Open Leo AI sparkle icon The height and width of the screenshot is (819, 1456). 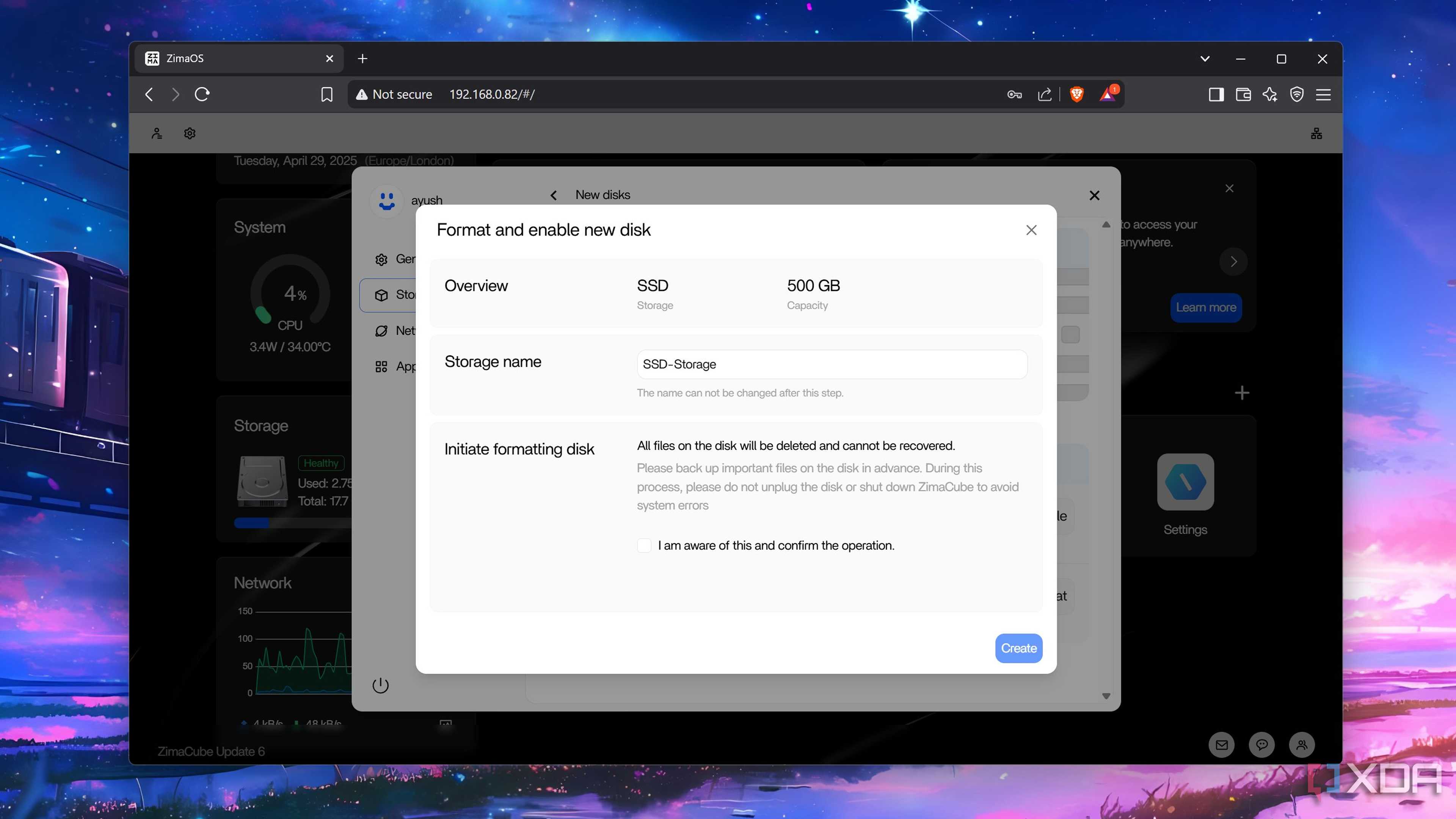pyautogui.click(x=1270, y=94)
